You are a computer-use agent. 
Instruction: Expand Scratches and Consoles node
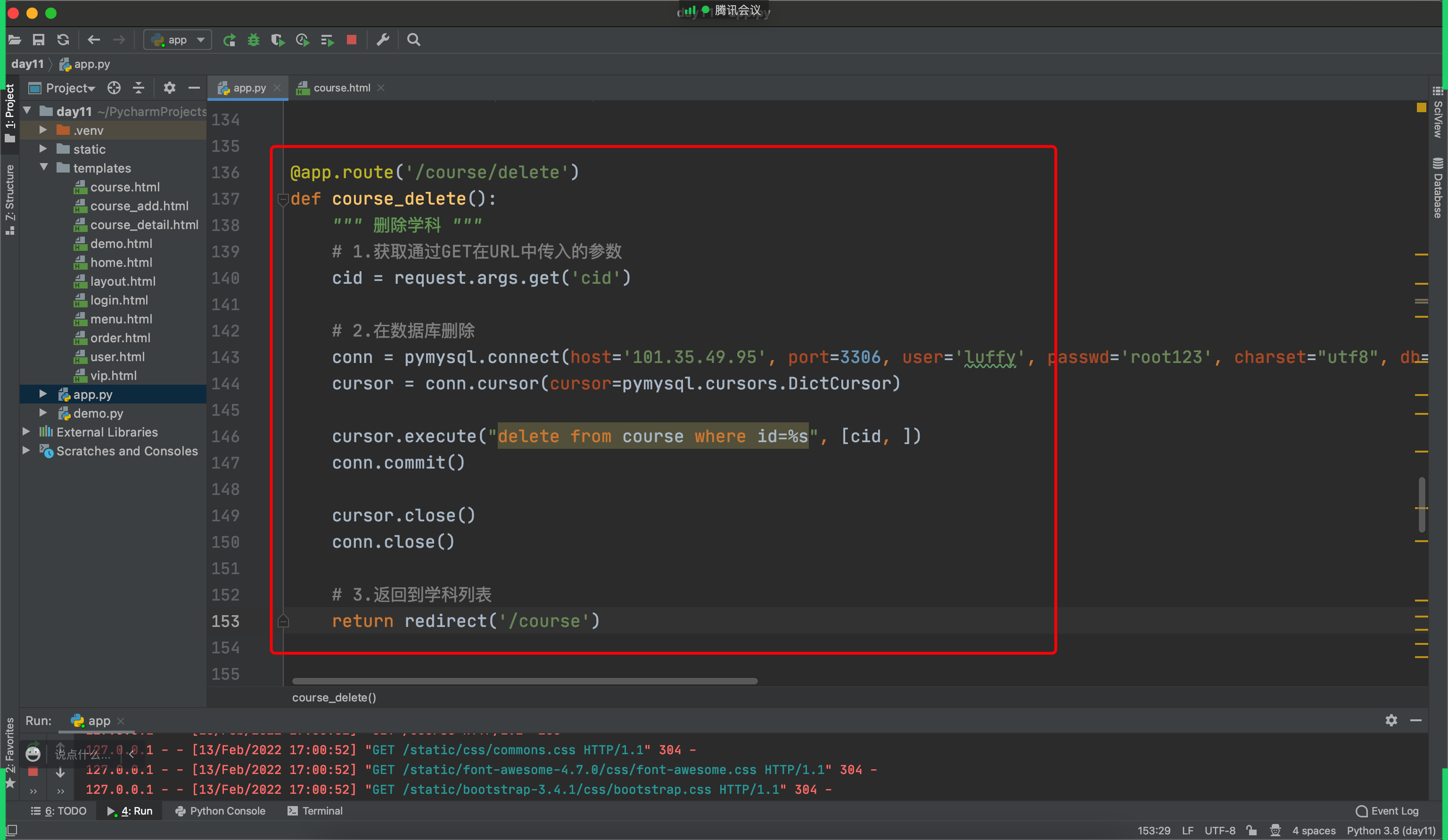pos(26,451)
